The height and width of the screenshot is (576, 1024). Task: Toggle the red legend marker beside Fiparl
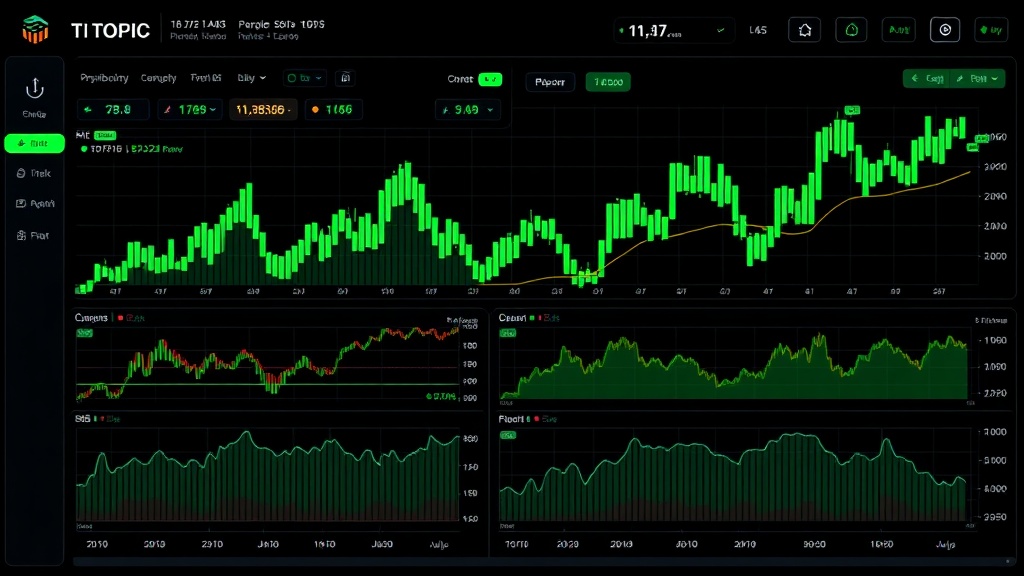tap(537, 419)
